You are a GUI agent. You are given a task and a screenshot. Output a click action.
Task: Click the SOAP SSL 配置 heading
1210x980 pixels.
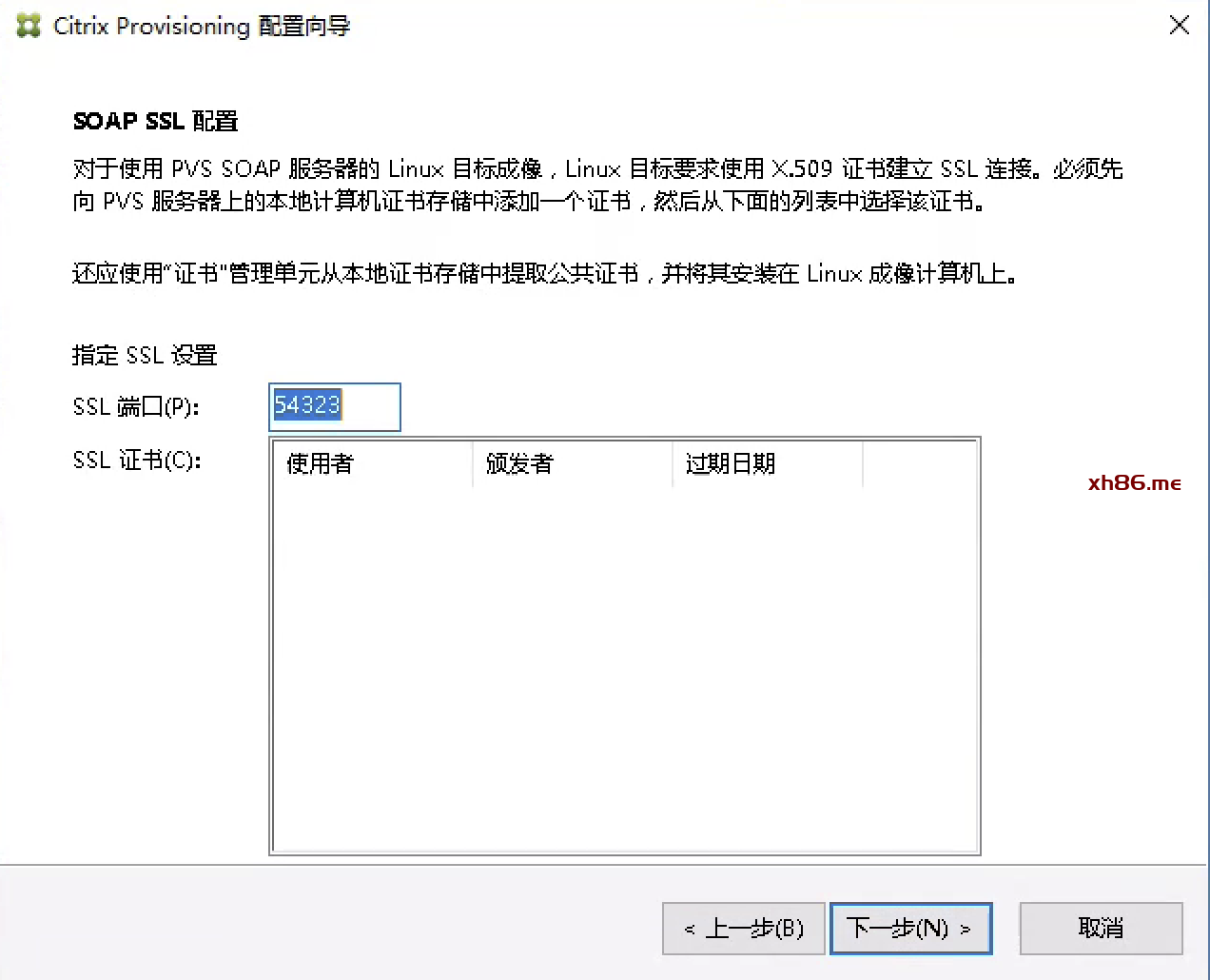[155, 121]
